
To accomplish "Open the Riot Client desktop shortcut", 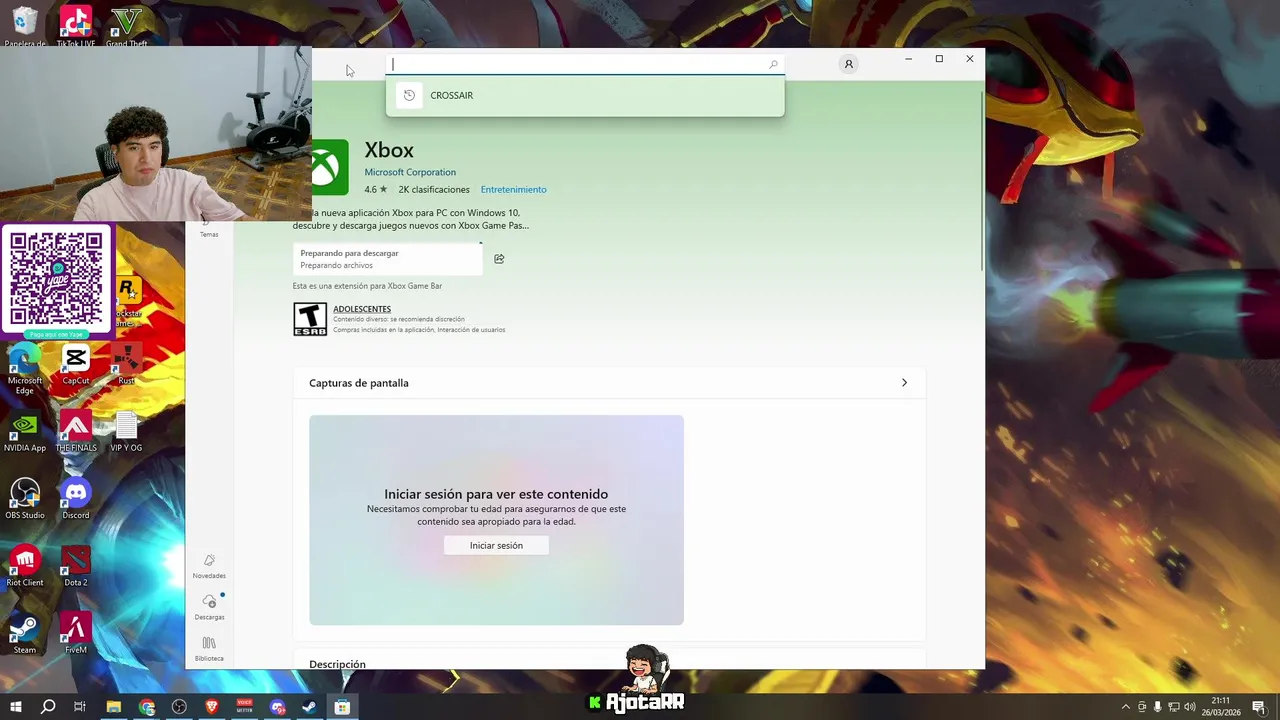I will (25, 566).
